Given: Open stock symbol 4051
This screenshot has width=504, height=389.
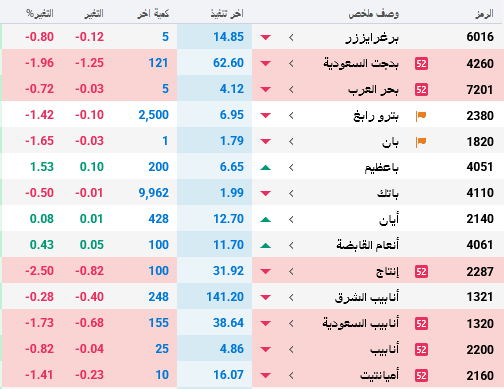Looking at the screenshot, I should click(x=480, y=167).
